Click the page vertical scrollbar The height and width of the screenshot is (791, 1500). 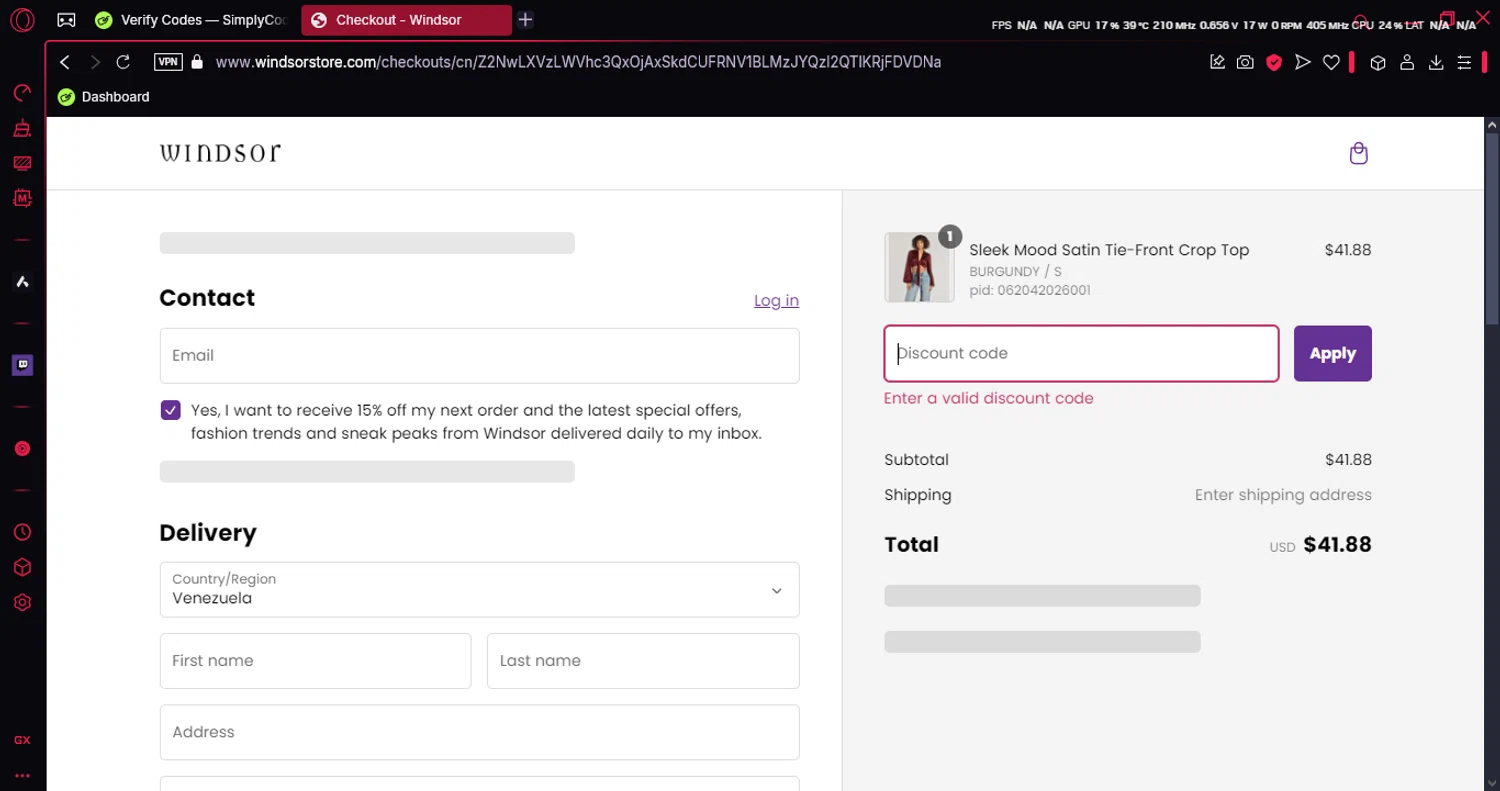[1492, 230]
